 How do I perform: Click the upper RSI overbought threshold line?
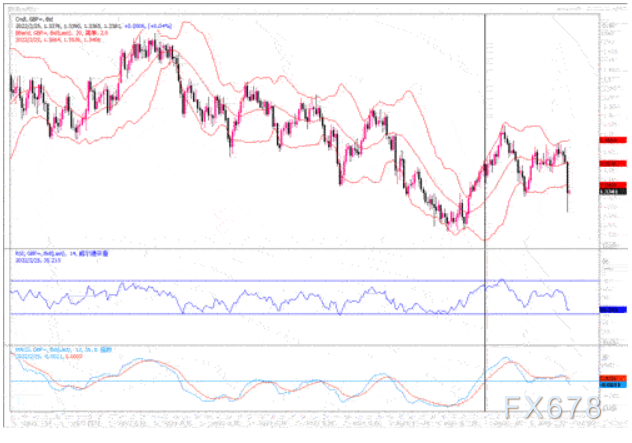(304, 281)
